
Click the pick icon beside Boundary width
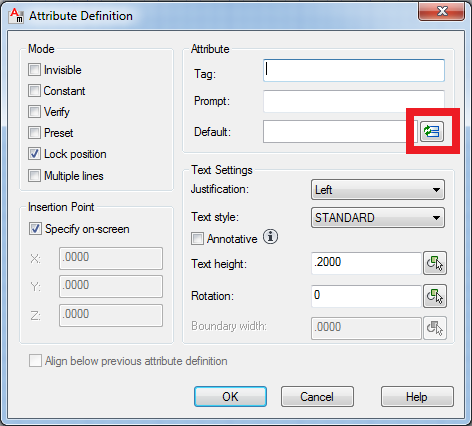[435, 328]
